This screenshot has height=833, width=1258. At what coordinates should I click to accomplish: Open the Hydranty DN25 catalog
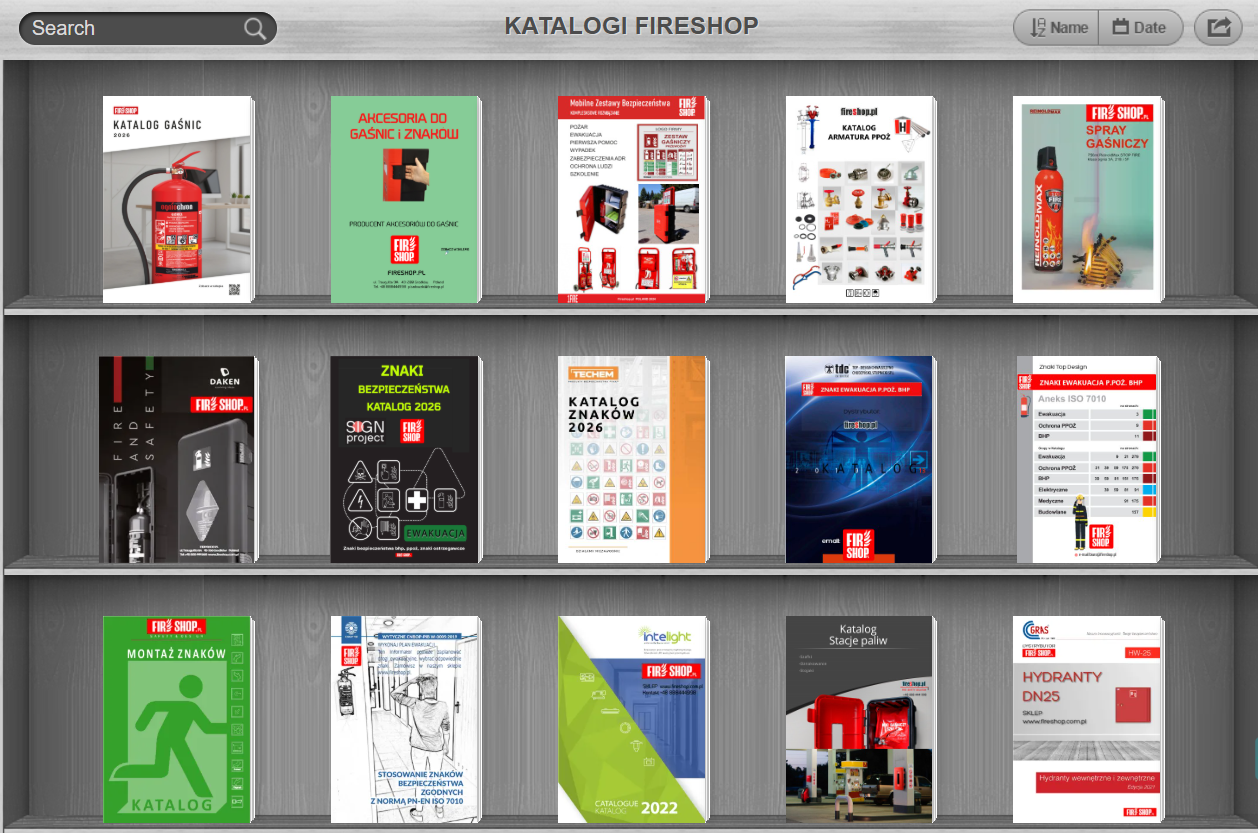pos(1086,718)
